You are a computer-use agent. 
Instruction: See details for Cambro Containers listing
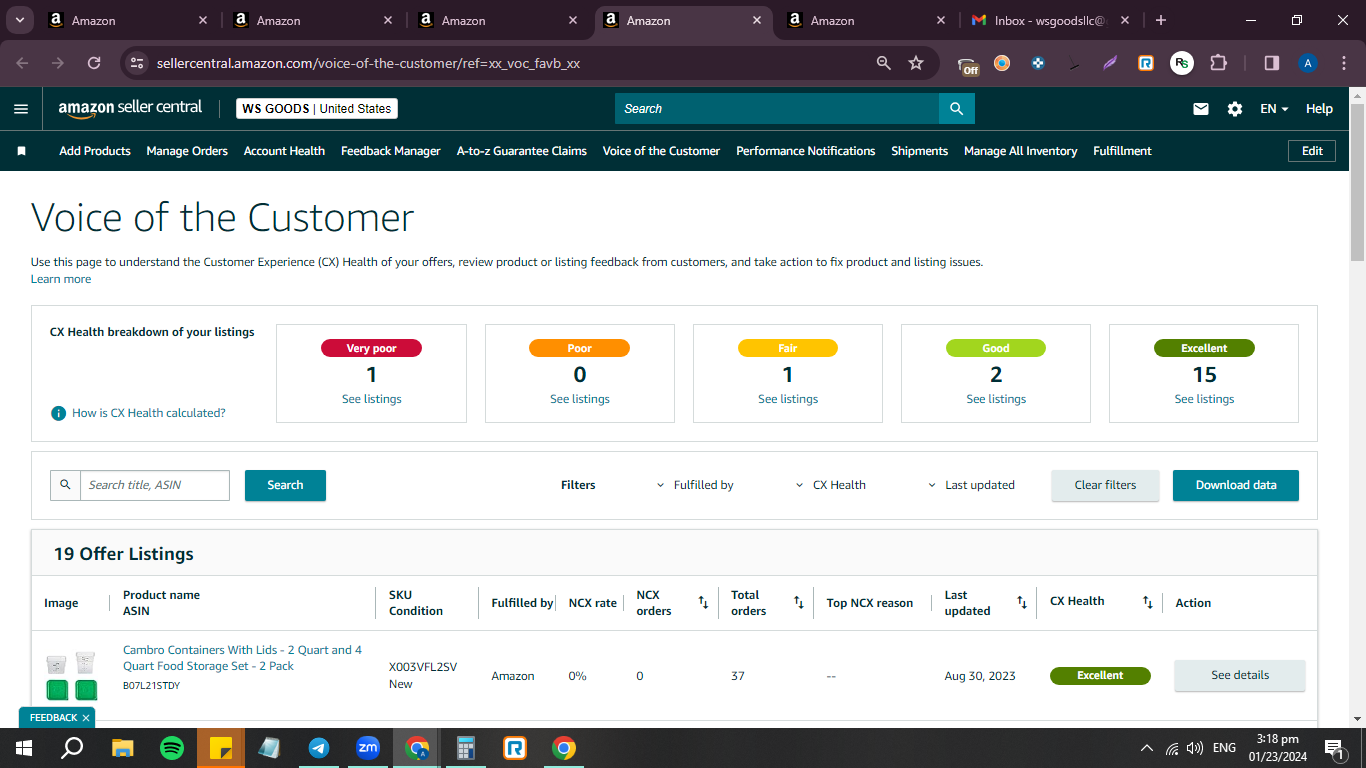tap(1240, 675)
